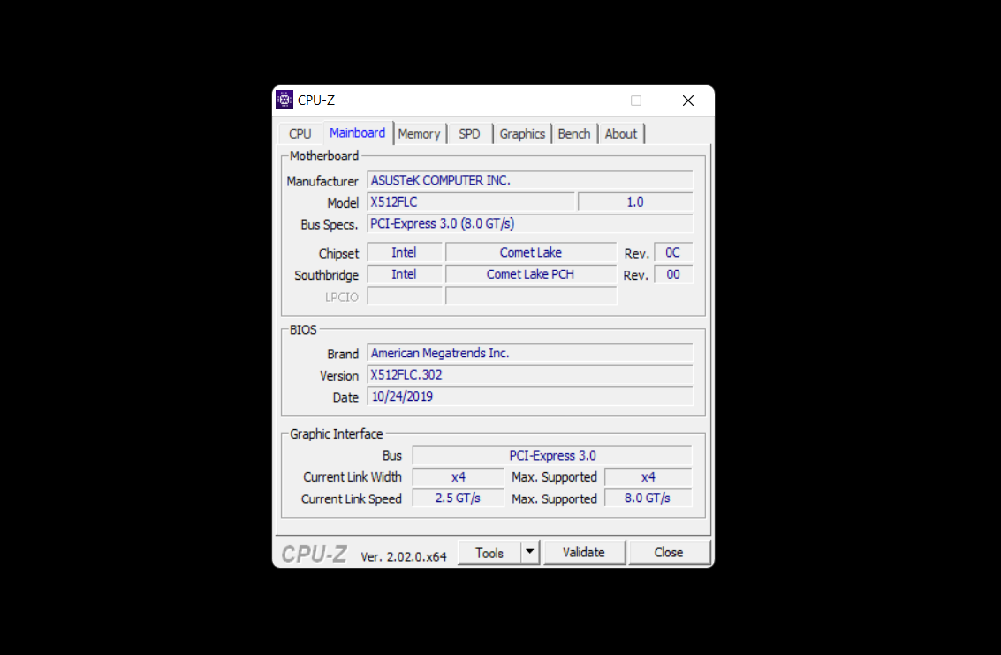Click the PCI-Express 3.0 (8.0 GT/s) bus specs field
The width and height of the screenshot is (1001, 655).
pos(530,224)
